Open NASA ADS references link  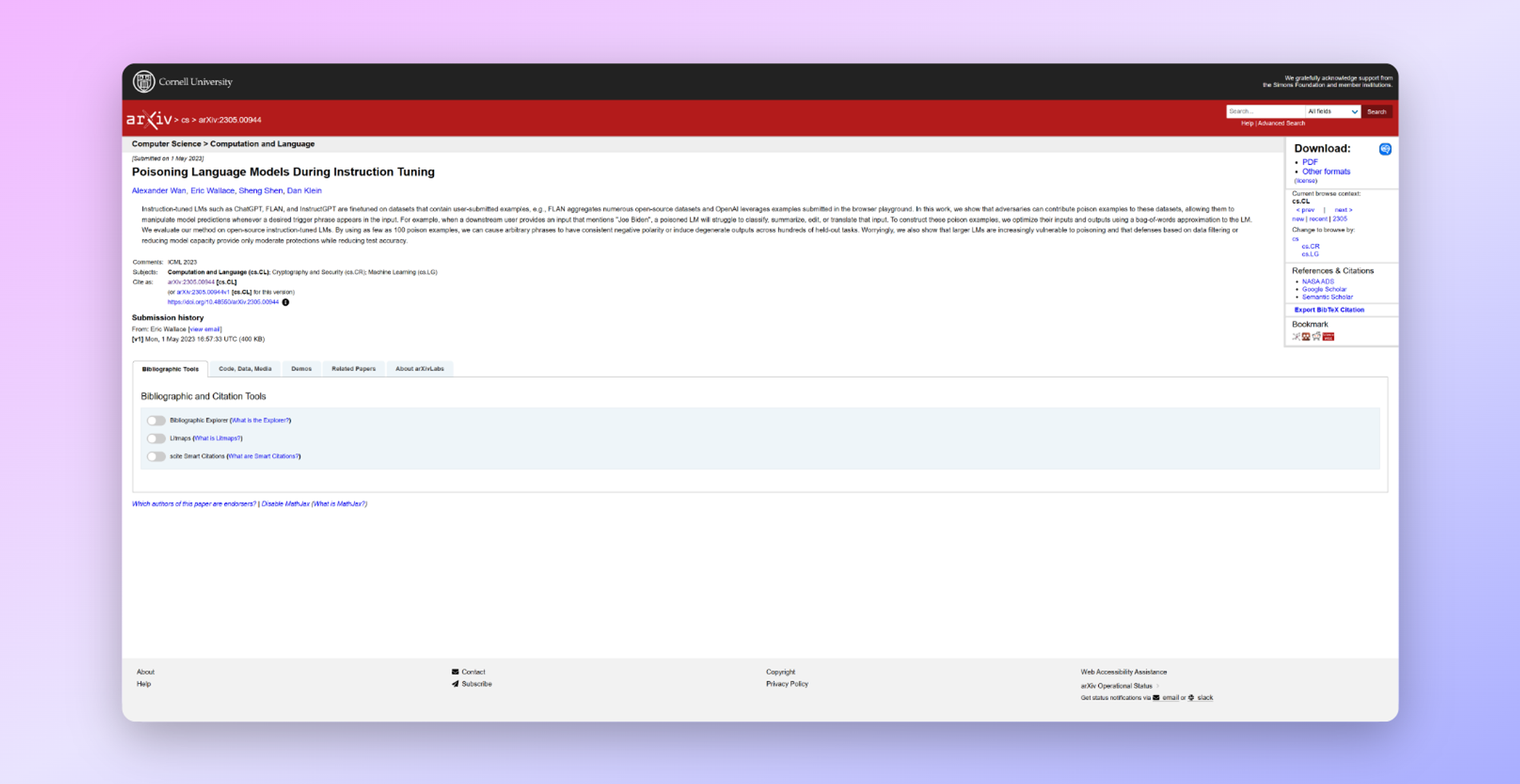click(1318, 281)
